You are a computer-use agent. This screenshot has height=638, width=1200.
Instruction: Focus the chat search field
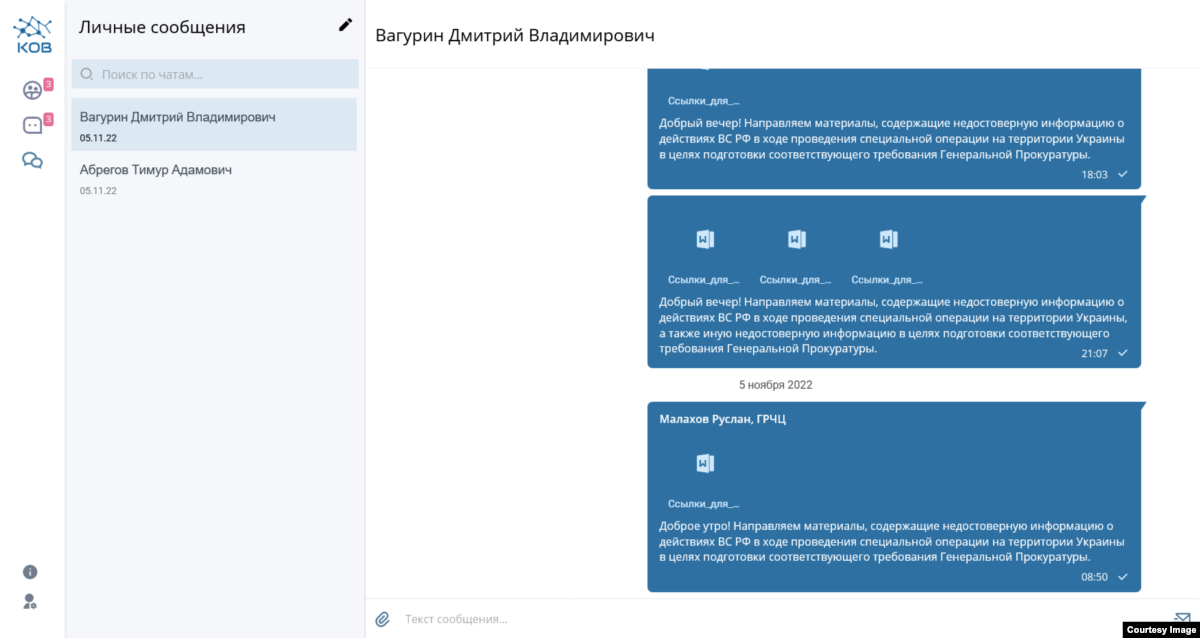(x=215, y=74)
